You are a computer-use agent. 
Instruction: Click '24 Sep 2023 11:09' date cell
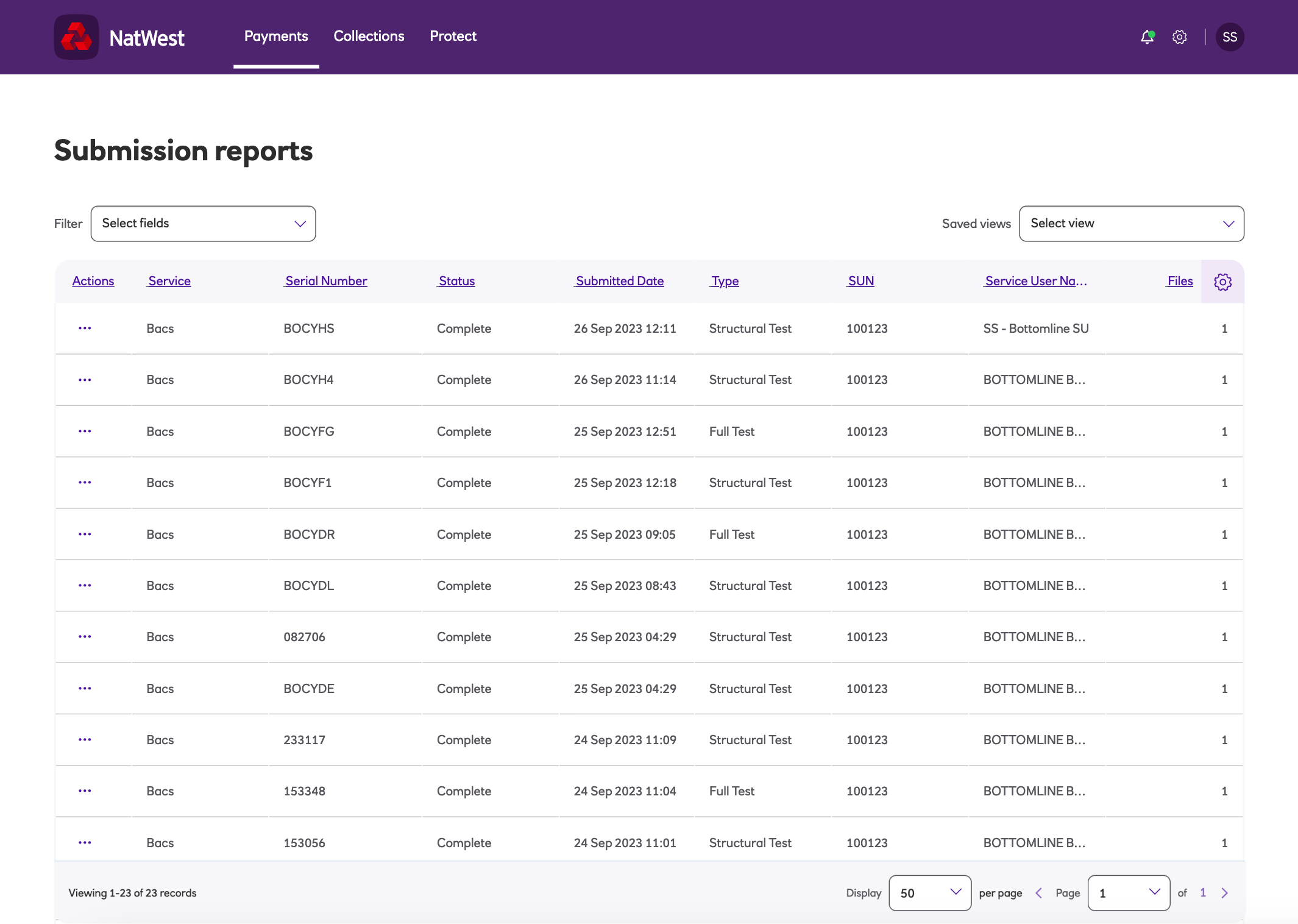coord(625,740)
